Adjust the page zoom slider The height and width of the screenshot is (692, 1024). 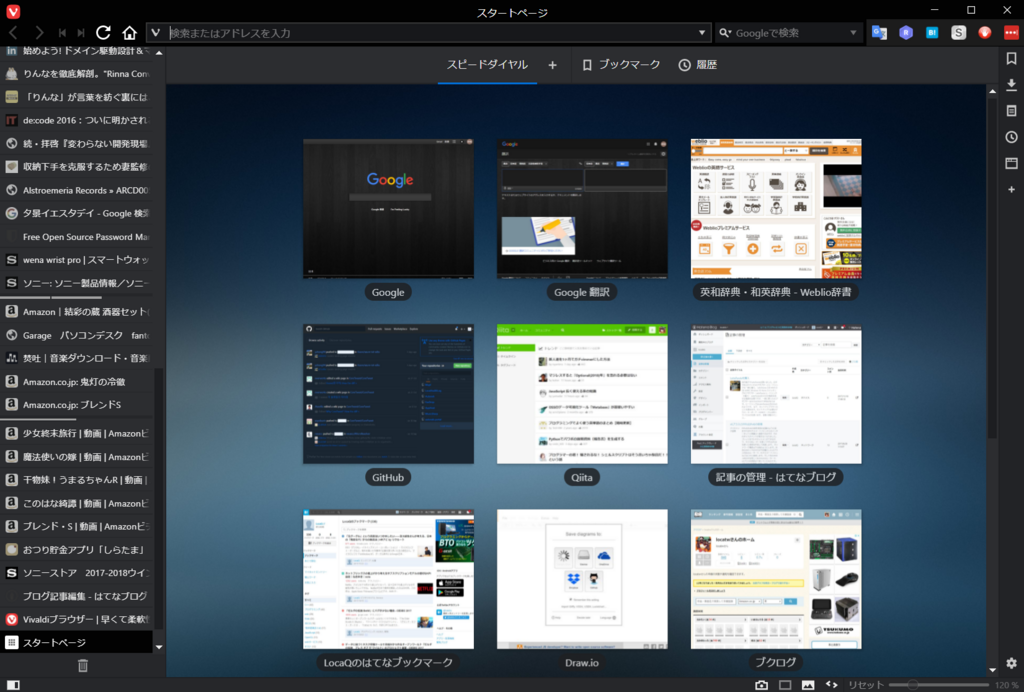point(939,685)
